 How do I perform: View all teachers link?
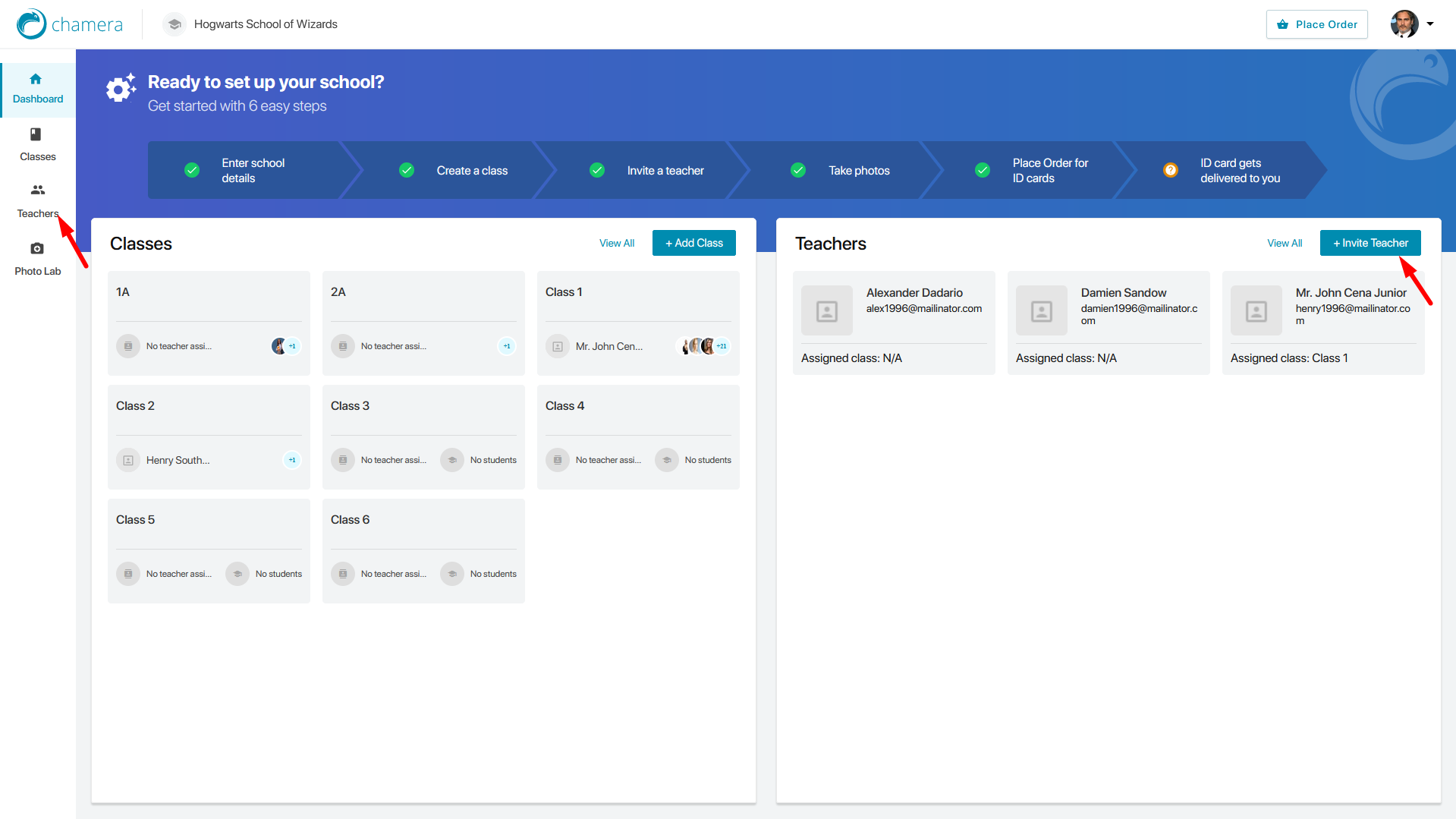(x=1285, y=243)
